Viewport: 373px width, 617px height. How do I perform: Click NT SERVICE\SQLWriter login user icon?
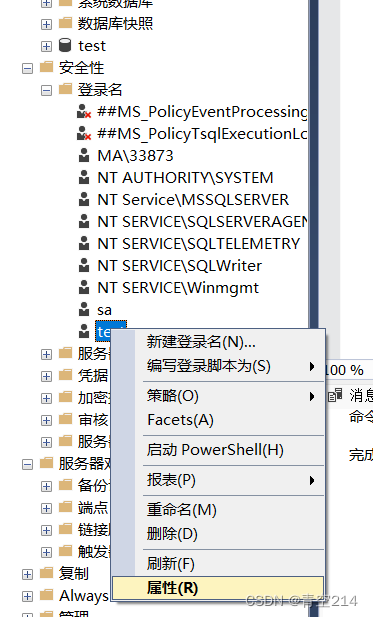(84, 266)
